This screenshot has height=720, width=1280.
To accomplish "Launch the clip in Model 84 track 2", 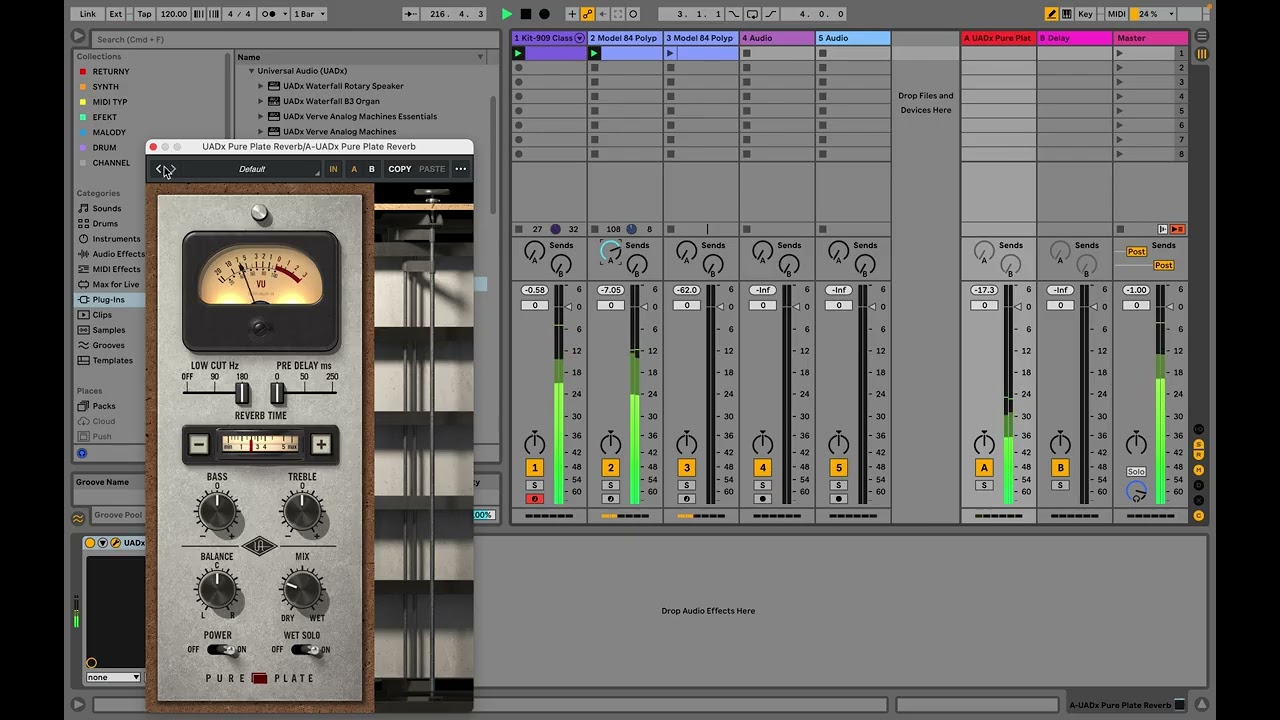I will click(594, 53).
